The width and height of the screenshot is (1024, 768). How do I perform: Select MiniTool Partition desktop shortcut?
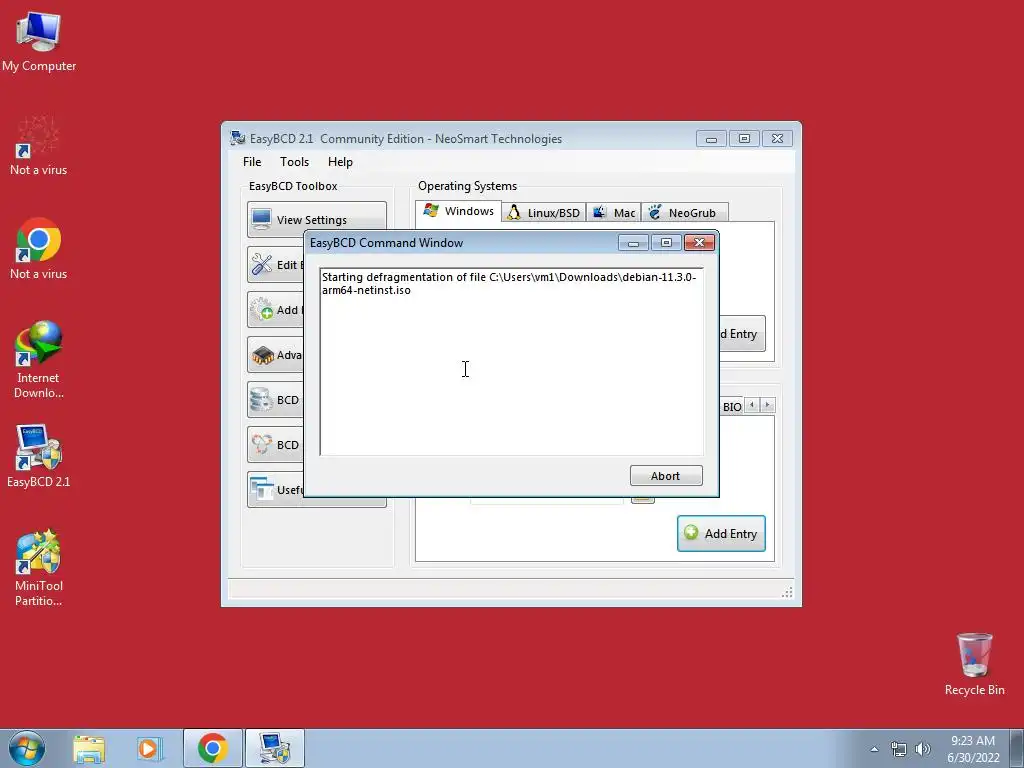click(39, 568)
